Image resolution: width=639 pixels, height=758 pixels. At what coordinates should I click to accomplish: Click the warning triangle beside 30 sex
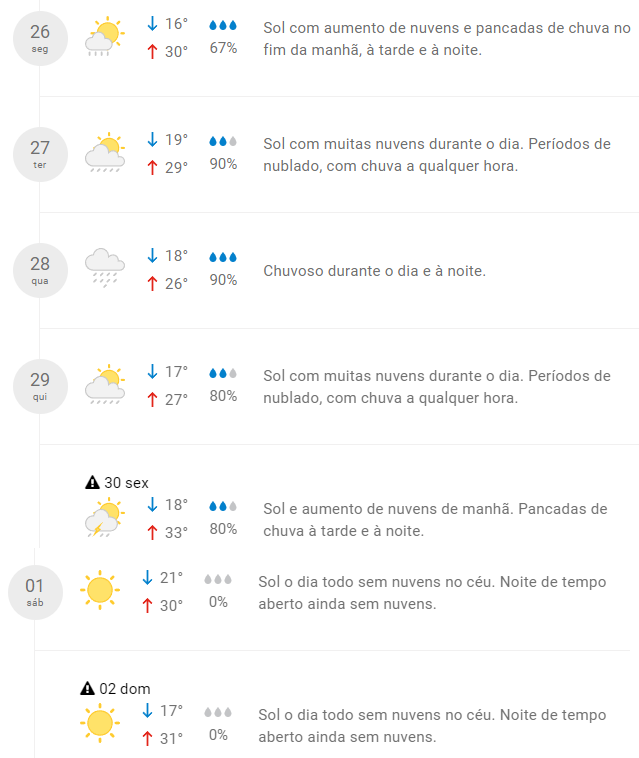pyautogui.click(x=93, y=483)
